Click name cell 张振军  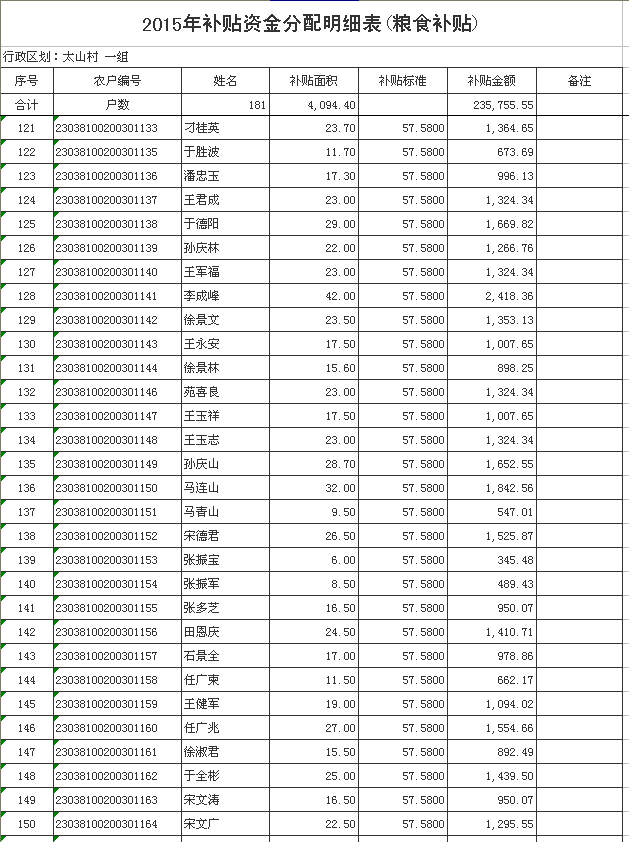pyautogui.click(x=226, y=584)
